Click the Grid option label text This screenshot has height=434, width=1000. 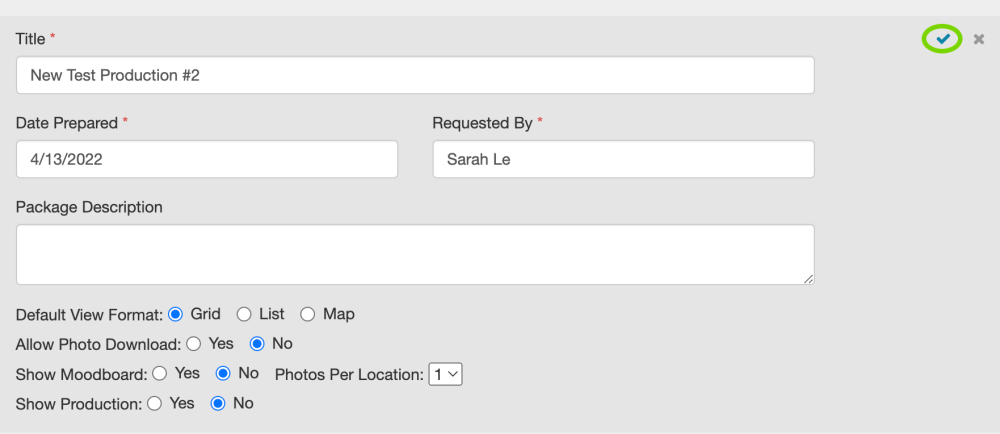pyautogui.click(x=205, y=314)
